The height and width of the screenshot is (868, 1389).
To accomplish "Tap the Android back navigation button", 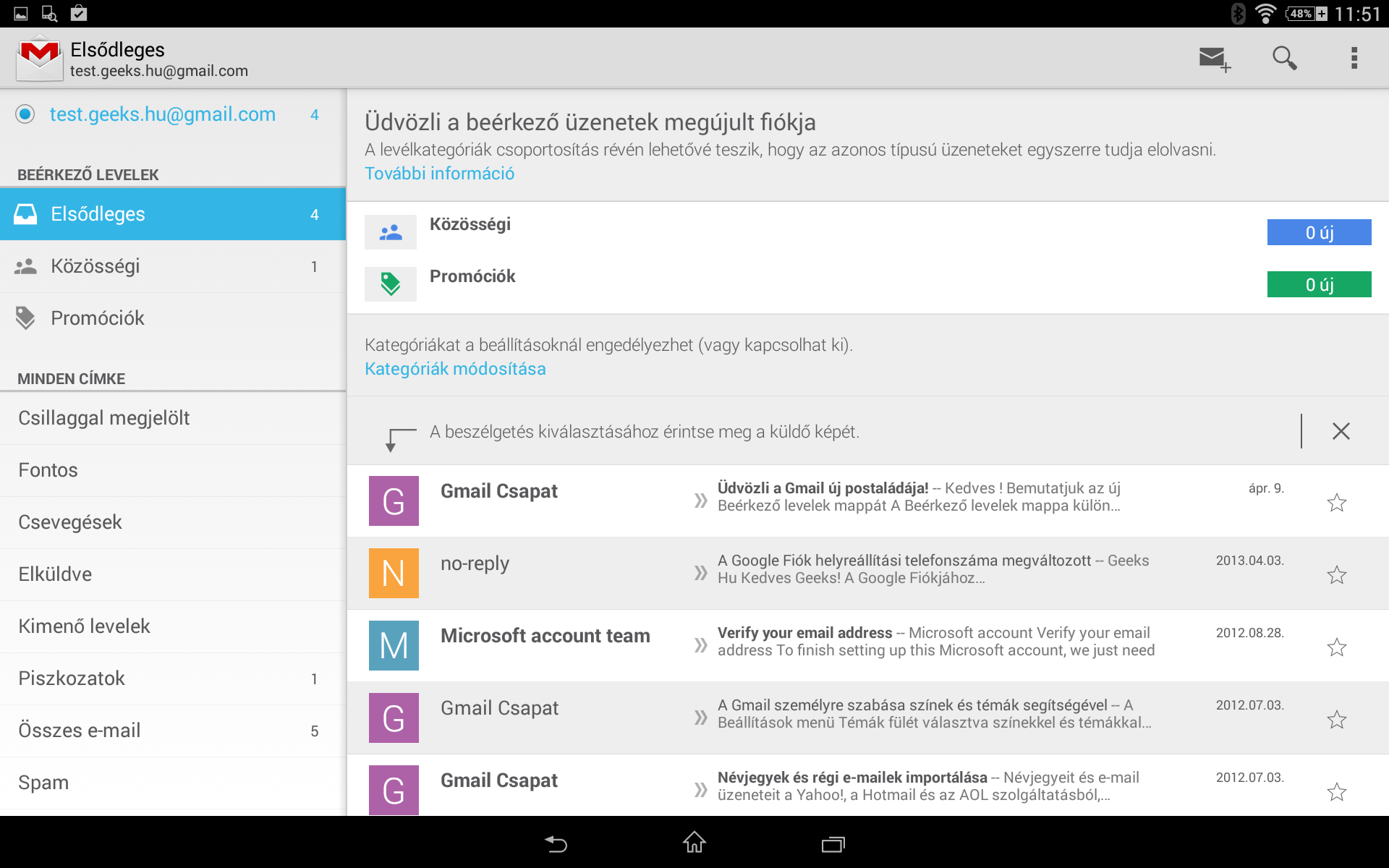I will point(556,843).
